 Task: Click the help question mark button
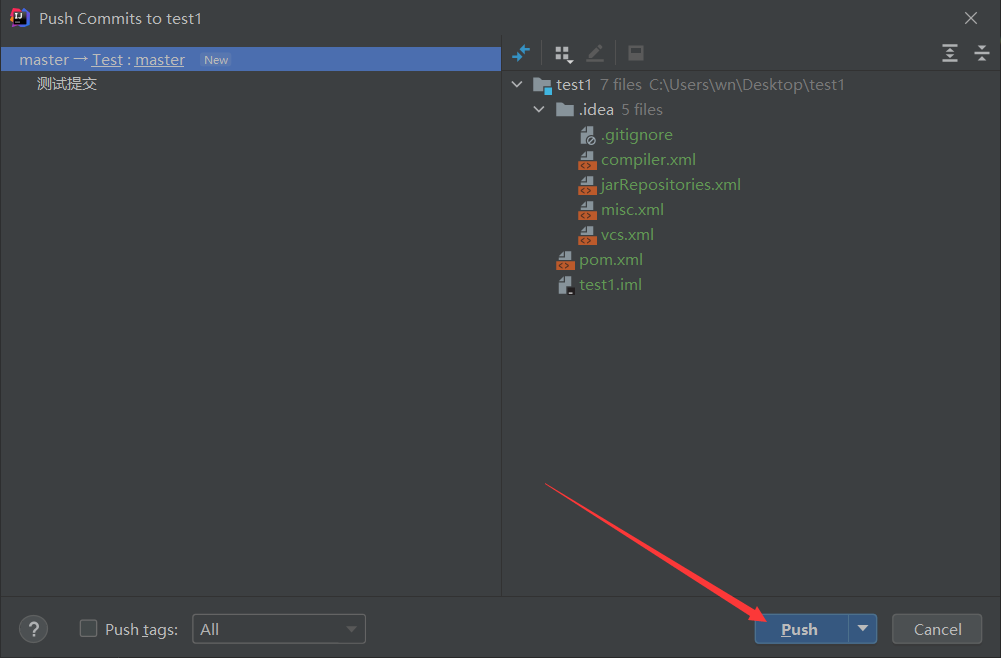34,629
